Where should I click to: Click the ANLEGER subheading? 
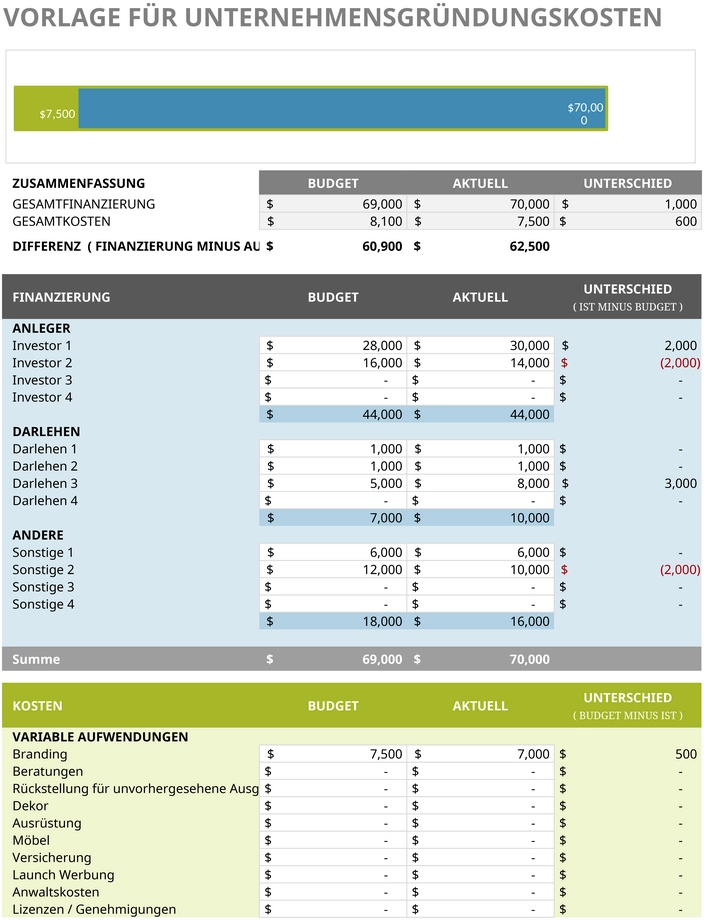pos(41,328)
